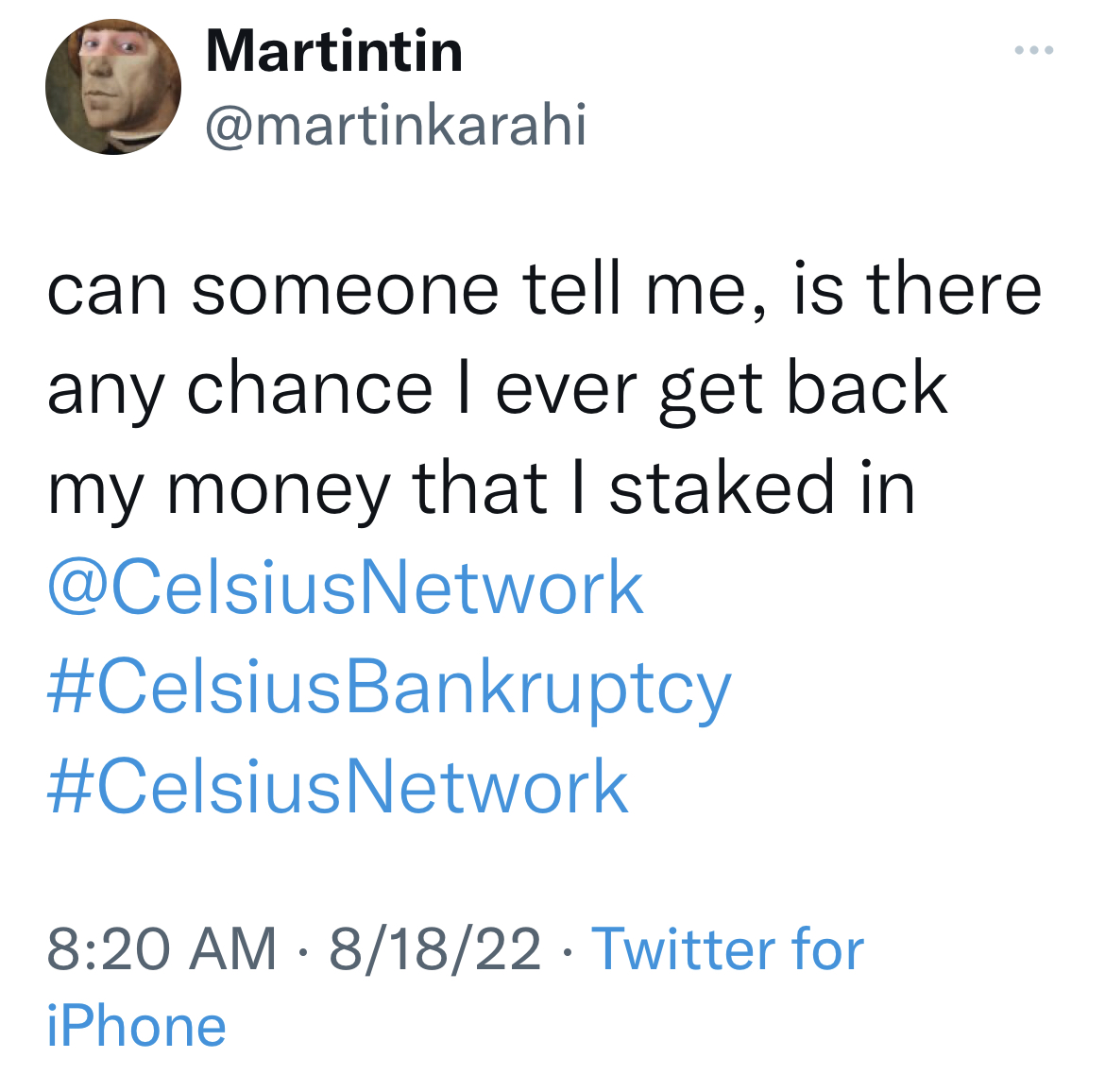Open the three-dot more options menu
Viewport: 1105px width, 1092px height.
pos(1033,50)
